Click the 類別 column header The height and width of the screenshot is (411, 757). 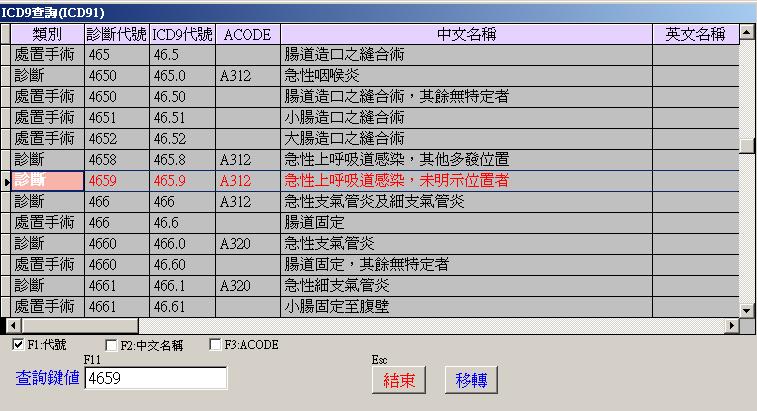pyautogui.click(x=47, y=34)
